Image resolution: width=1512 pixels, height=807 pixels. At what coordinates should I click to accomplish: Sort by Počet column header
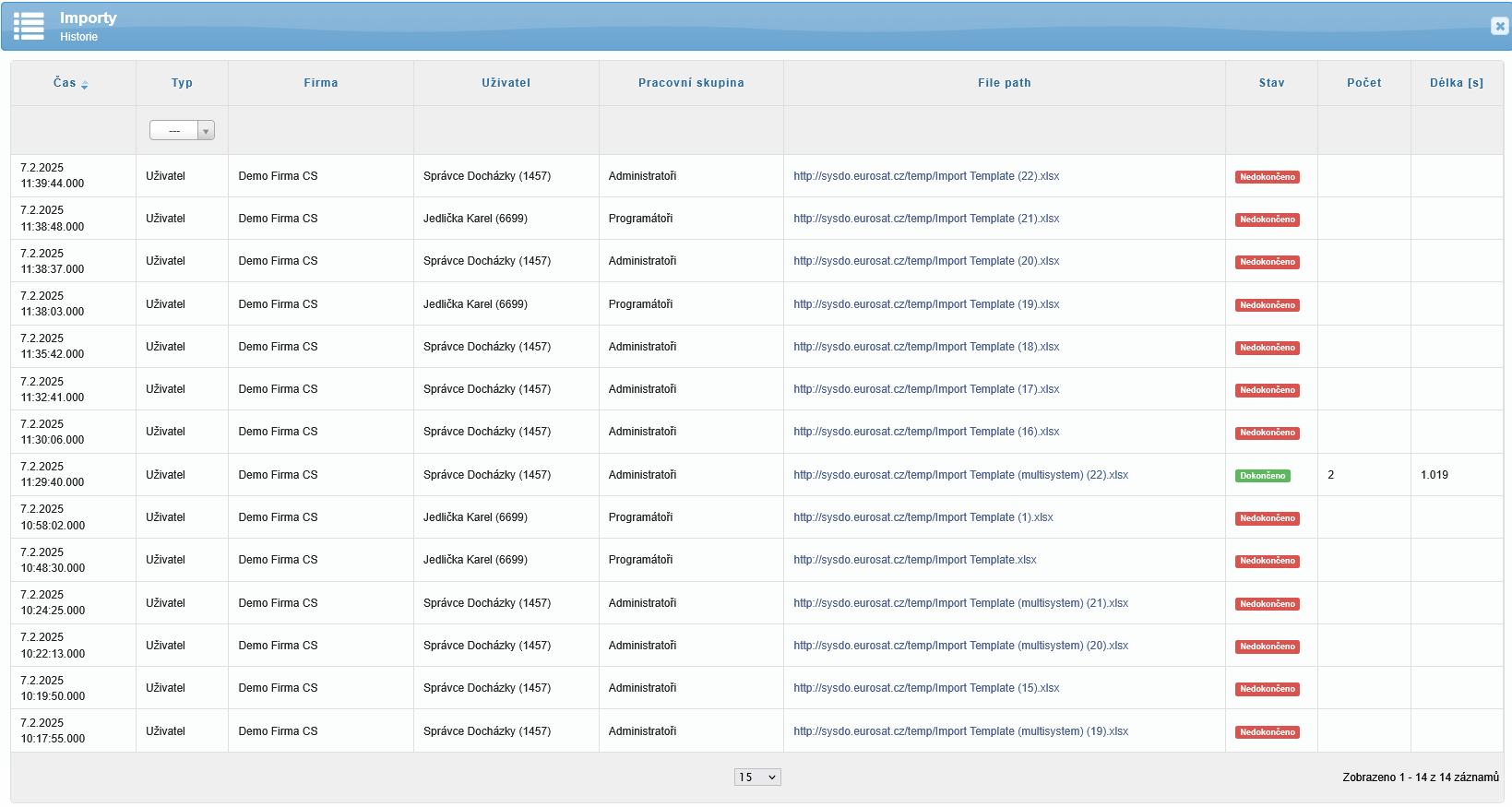coord(1363,83)
